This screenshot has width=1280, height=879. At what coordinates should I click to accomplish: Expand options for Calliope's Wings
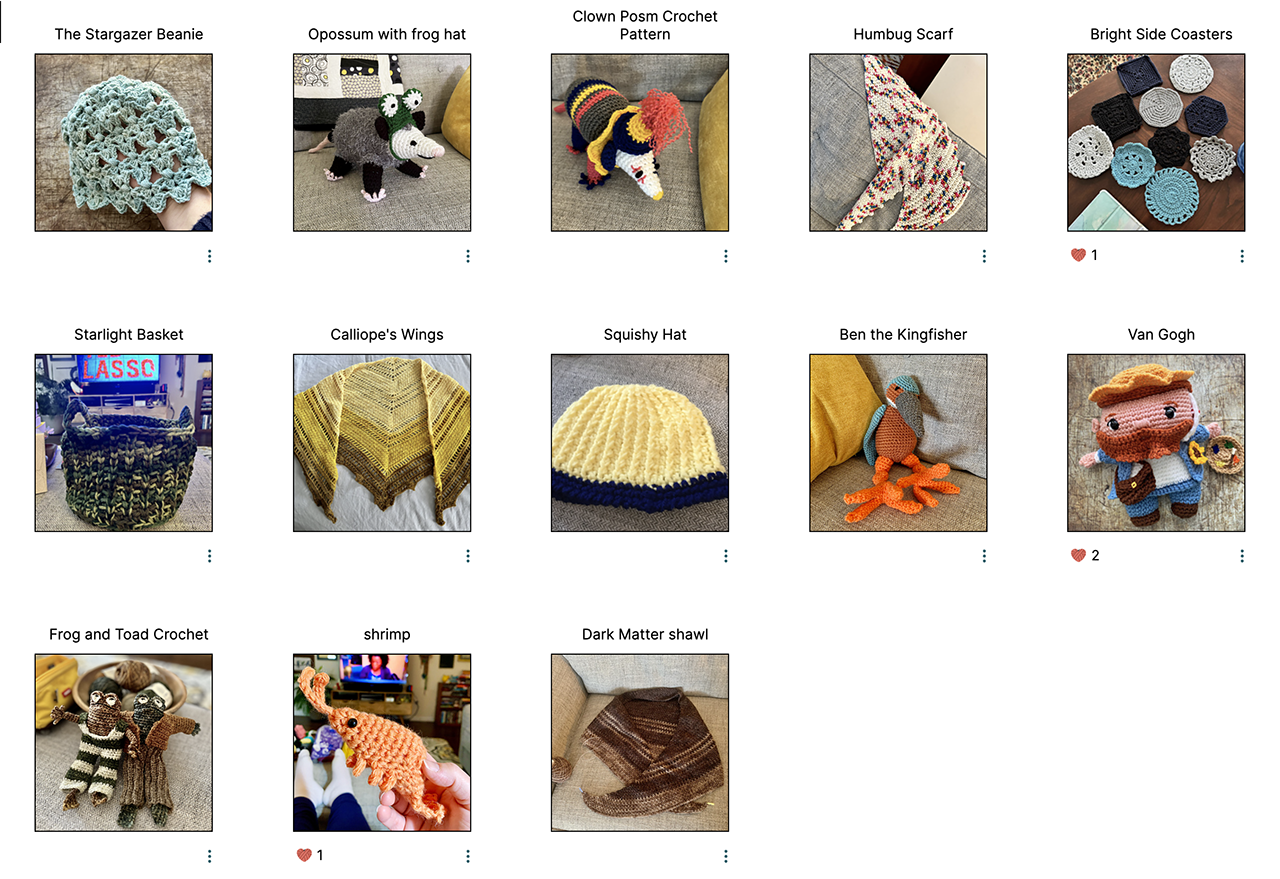pos(467,556)
